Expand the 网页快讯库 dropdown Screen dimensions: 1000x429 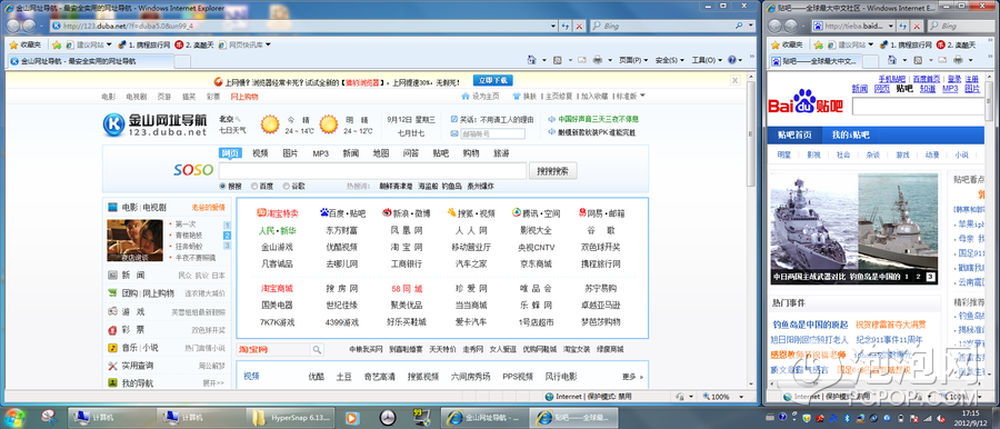[x=268, y=45]
